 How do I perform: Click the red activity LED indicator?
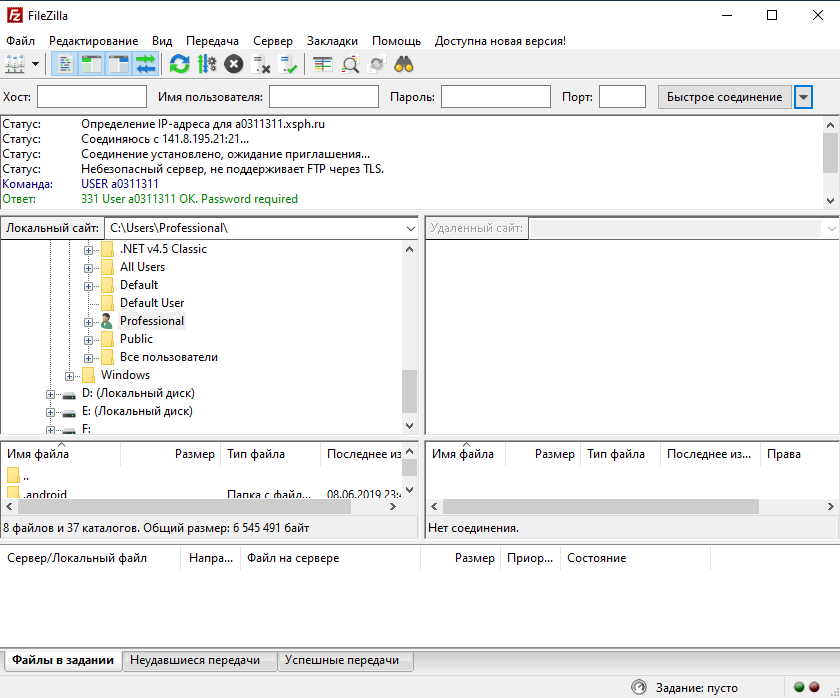coord(814,687)
